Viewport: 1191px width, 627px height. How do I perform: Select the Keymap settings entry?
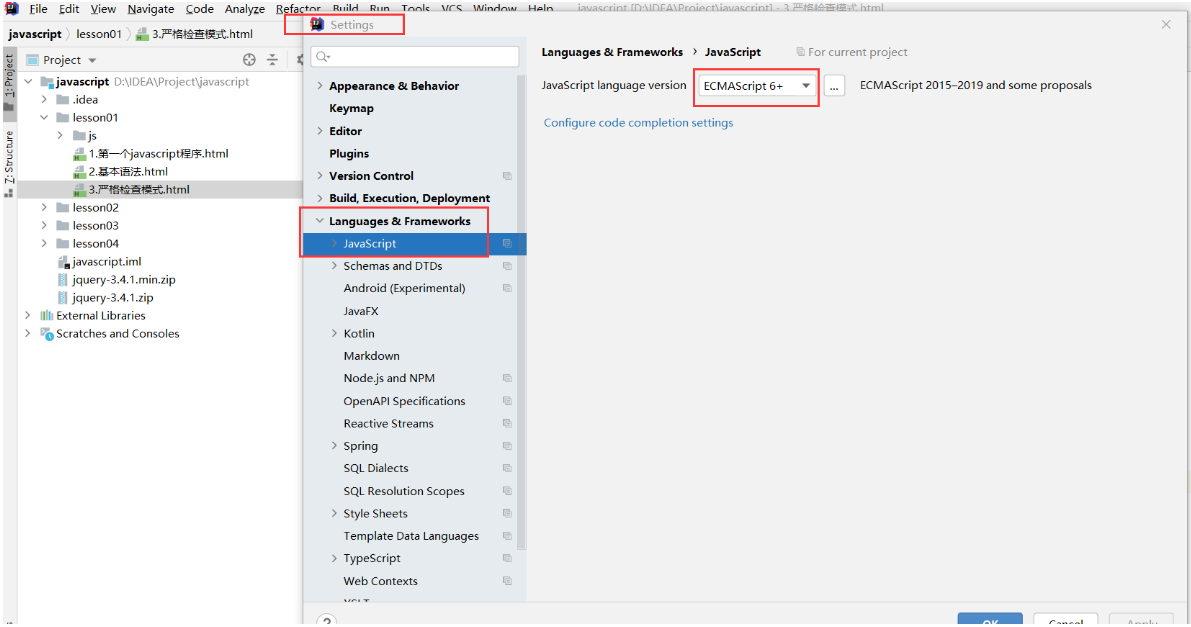(x=351, y=109)
